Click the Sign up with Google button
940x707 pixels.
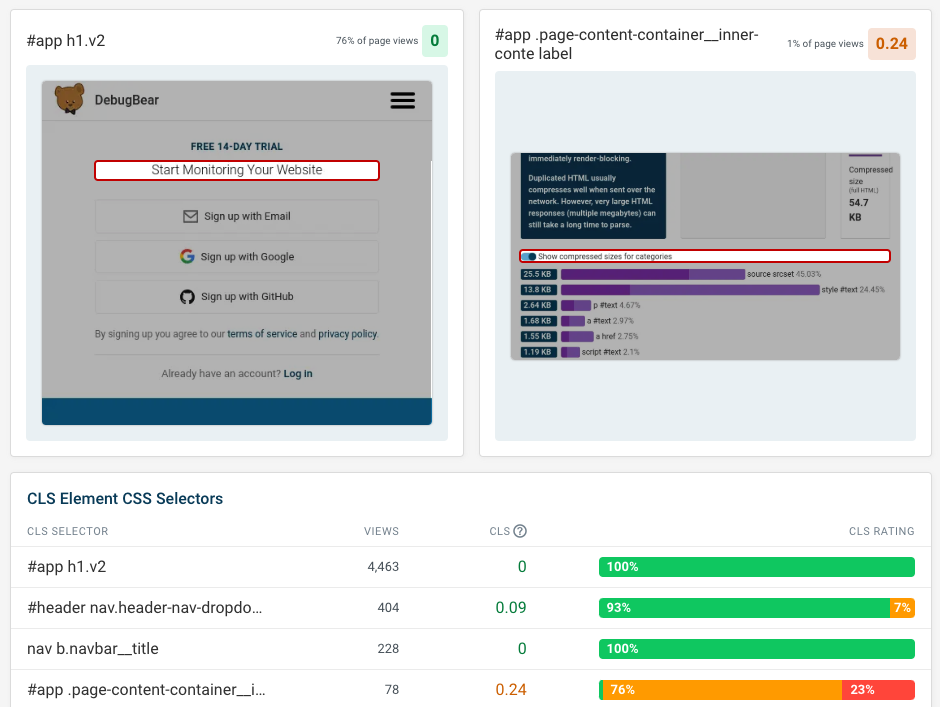point(237,256)
